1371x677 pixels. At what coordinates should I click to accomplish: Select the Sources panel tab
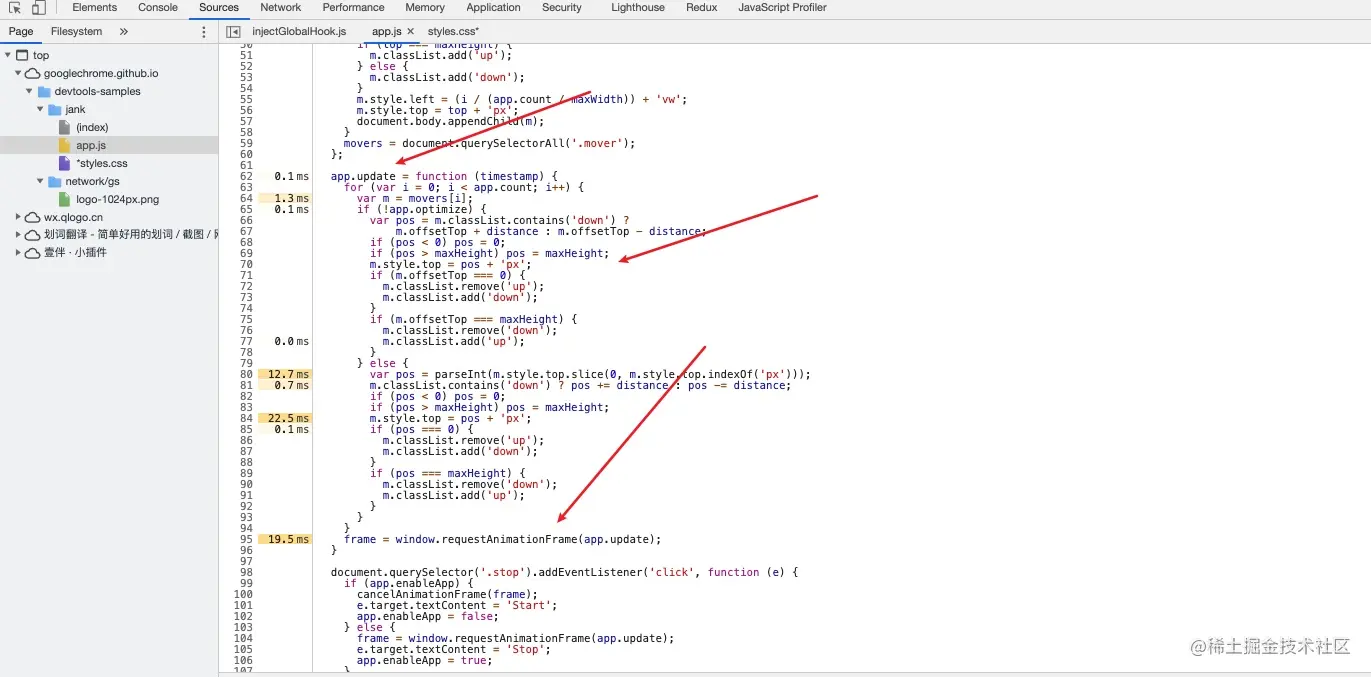[x=219, y=8]
